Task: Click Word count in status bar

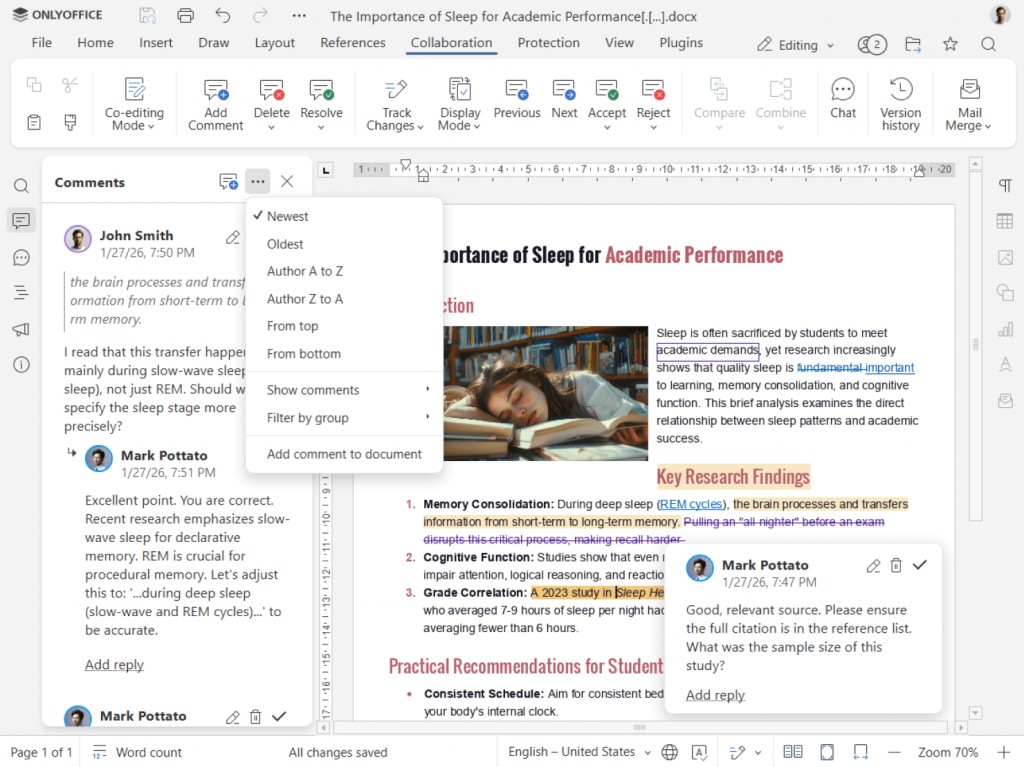Action: (x=148, y=752)
